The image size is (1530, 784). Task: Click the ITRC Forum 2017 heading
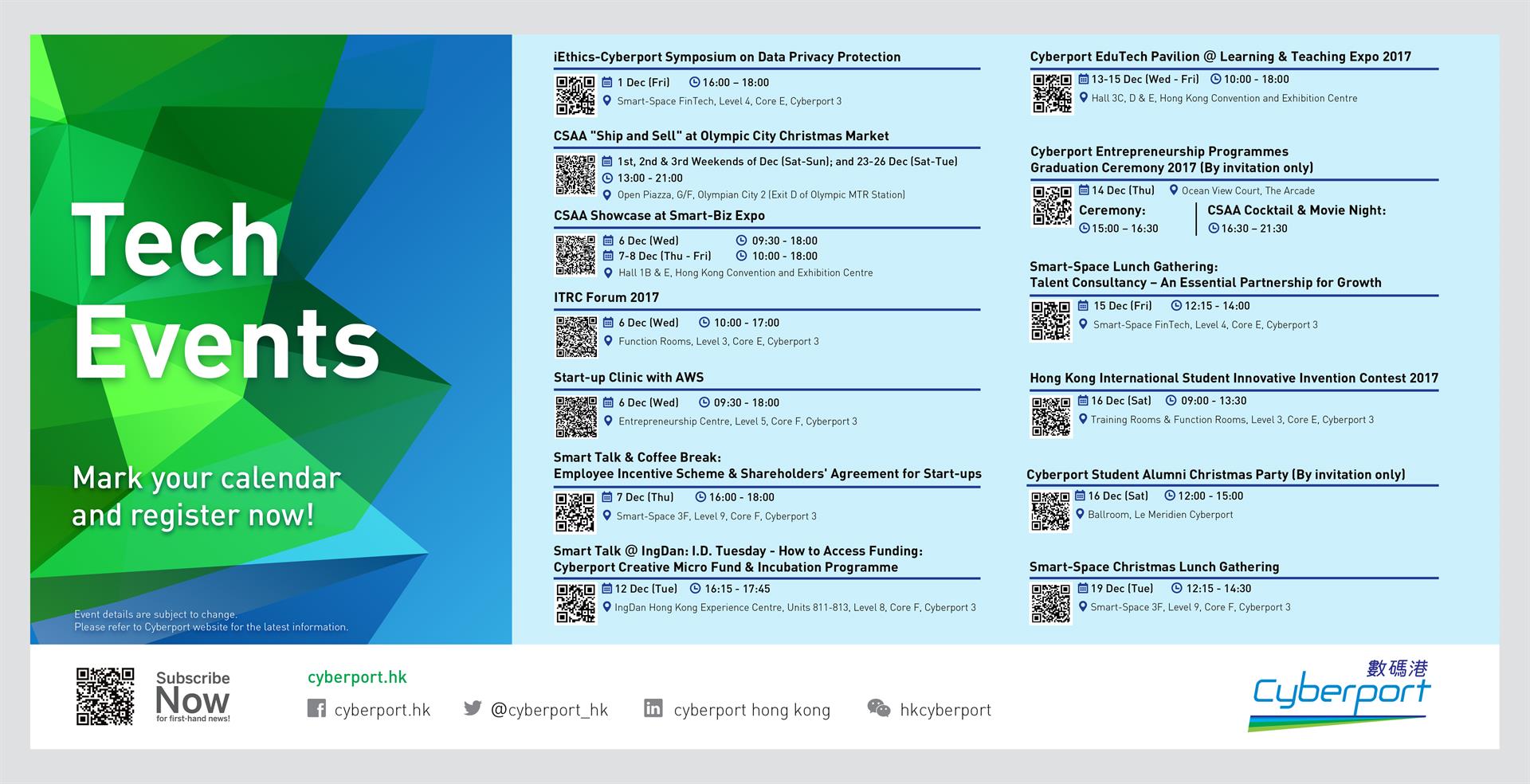606,297
